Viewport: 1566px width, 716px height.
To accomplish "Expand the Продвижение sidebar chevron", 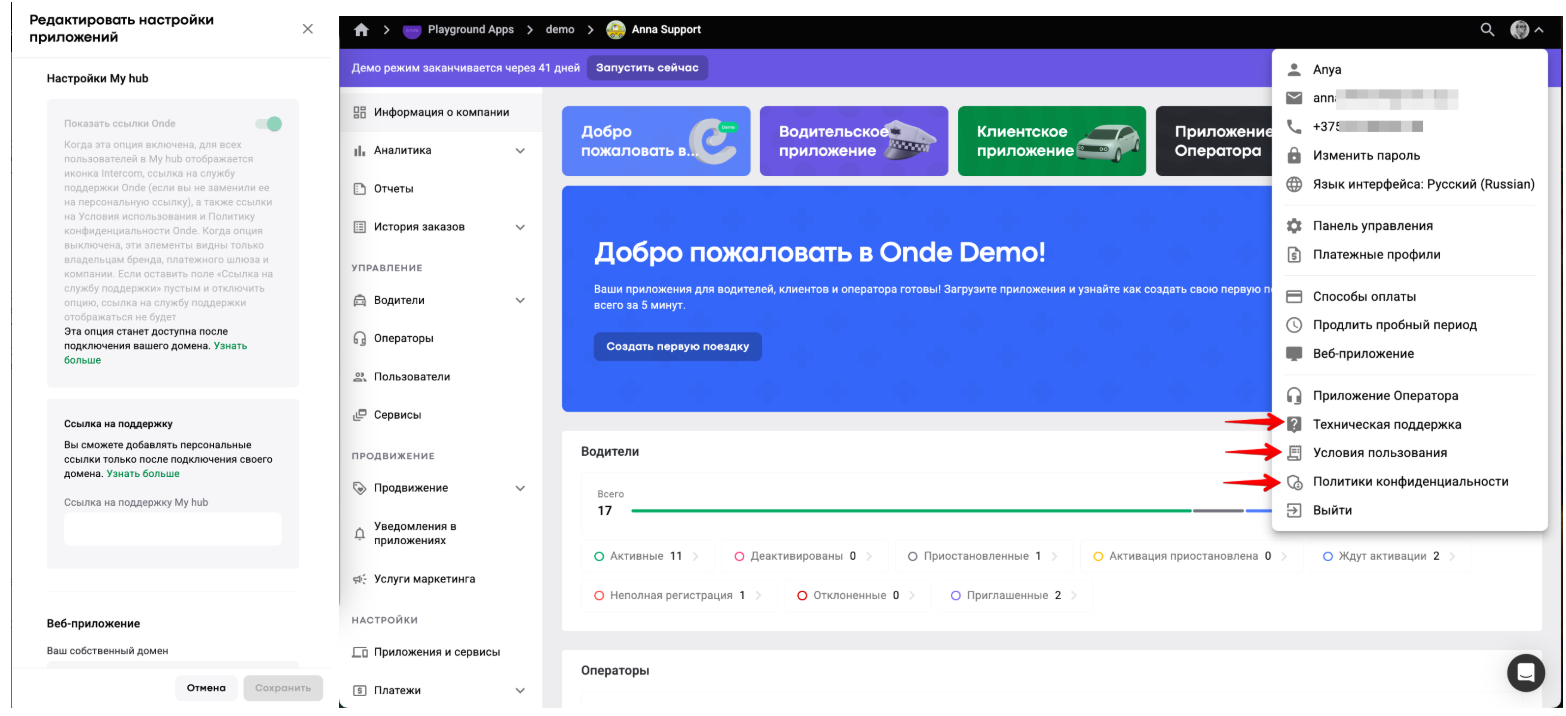I will click(x=520, y=488).
